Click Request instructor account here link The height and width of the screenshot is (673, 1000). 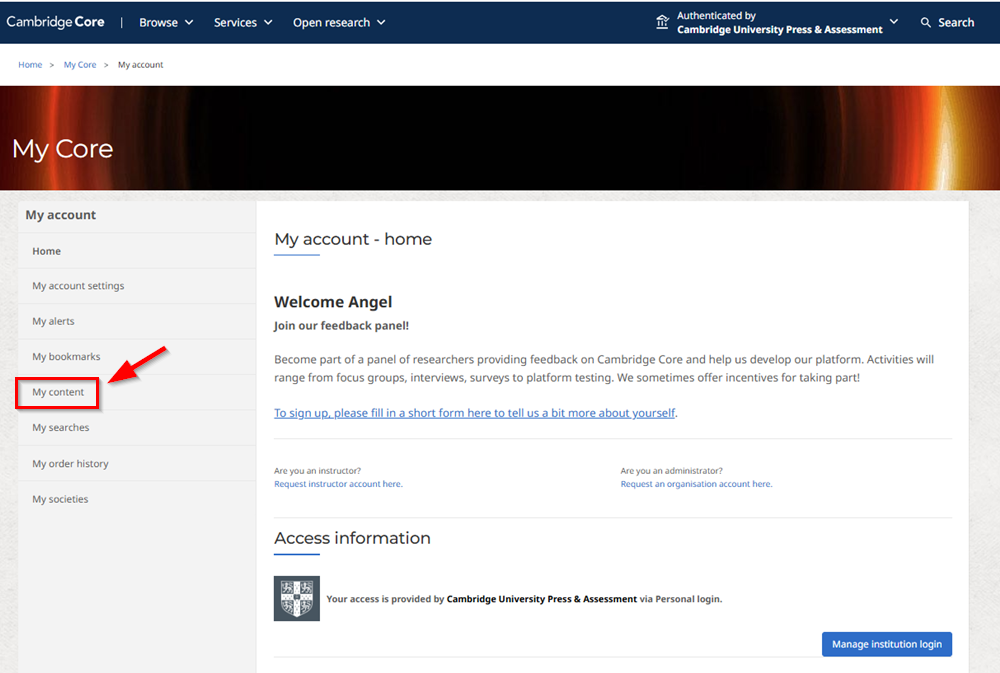(x=339, y=484)
